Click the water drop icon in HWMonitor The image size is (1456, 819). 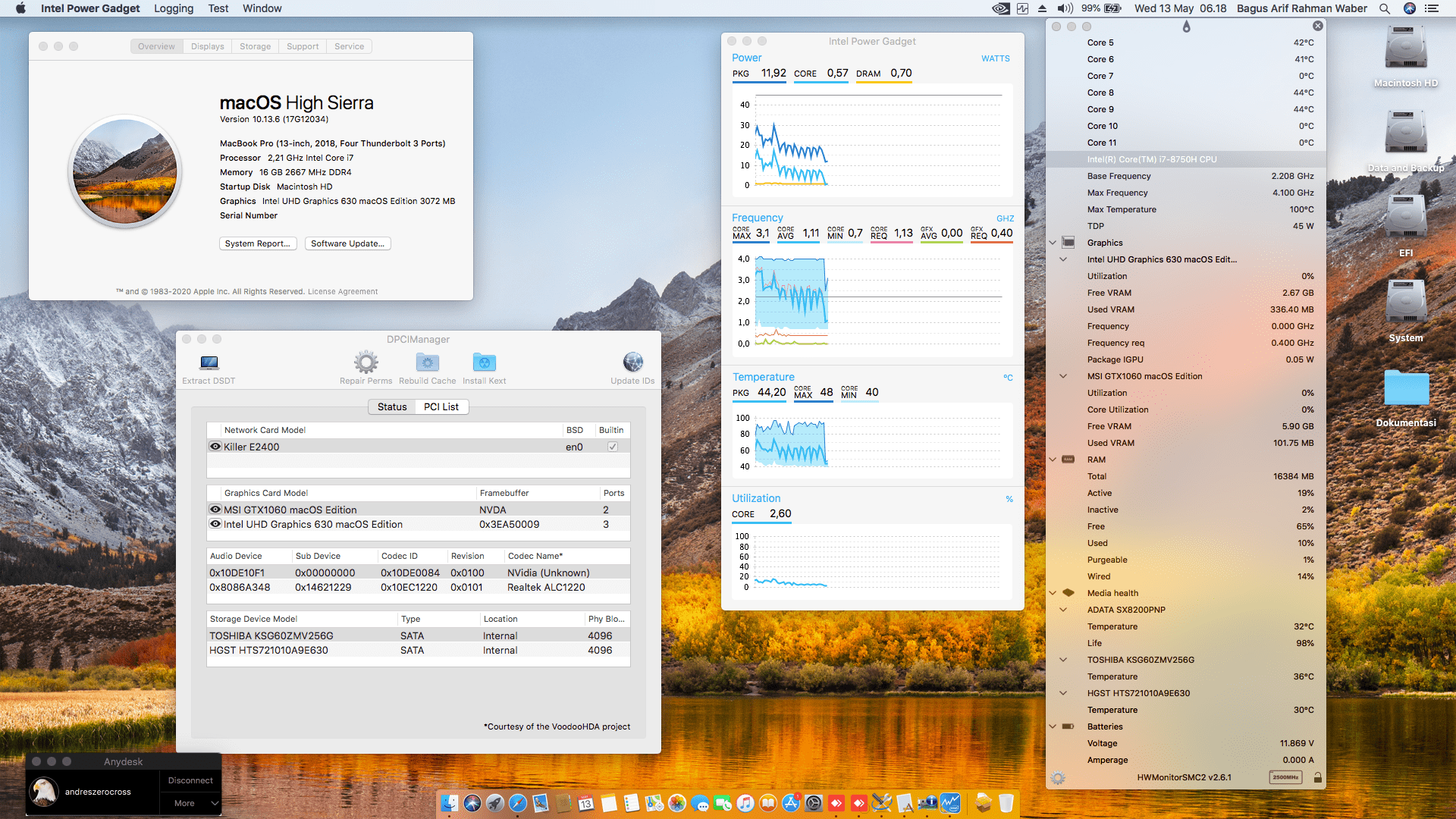(x=1187, y=27)
